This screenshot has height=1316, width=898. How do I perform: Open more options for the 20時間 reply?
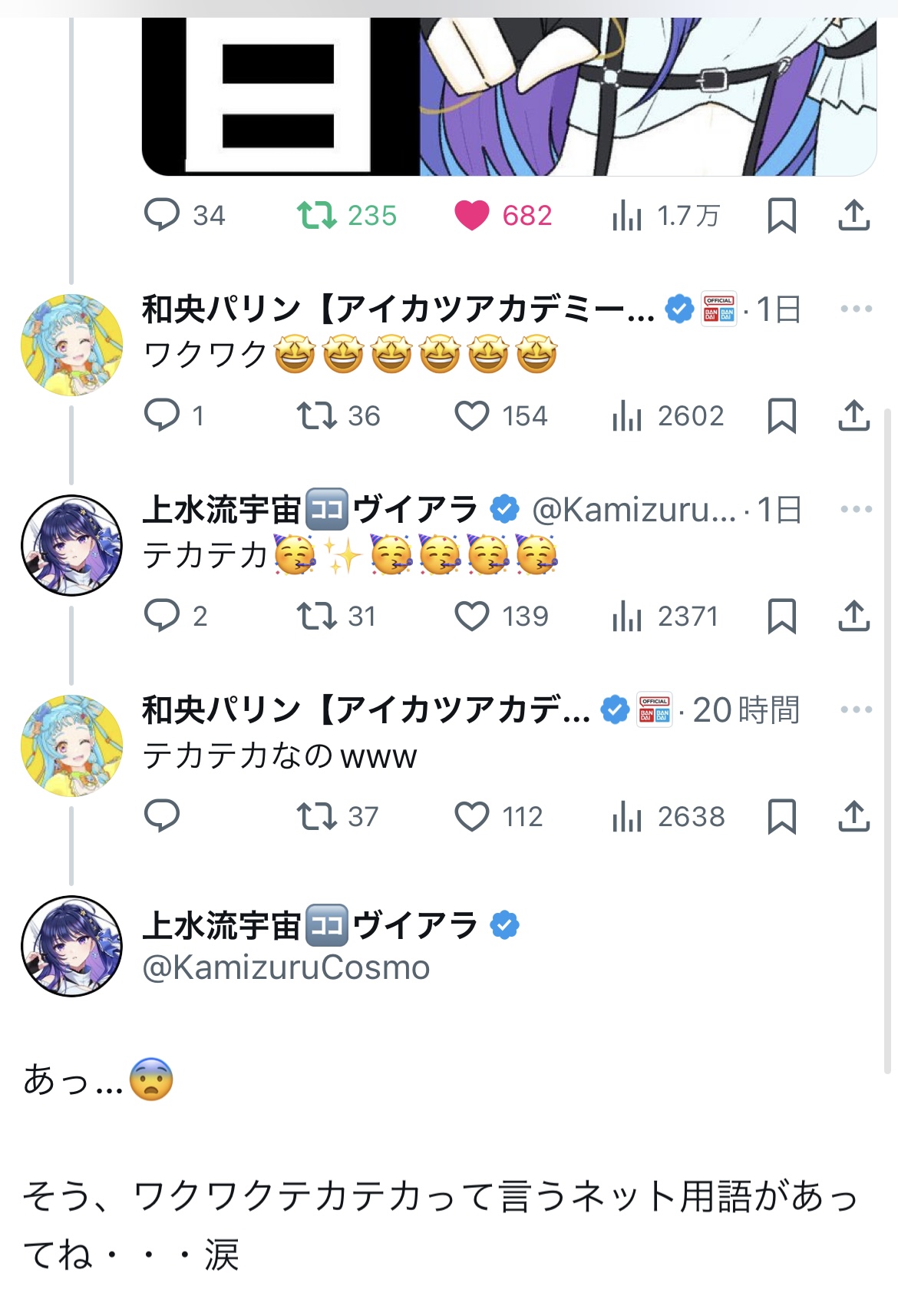pos(856,710)
